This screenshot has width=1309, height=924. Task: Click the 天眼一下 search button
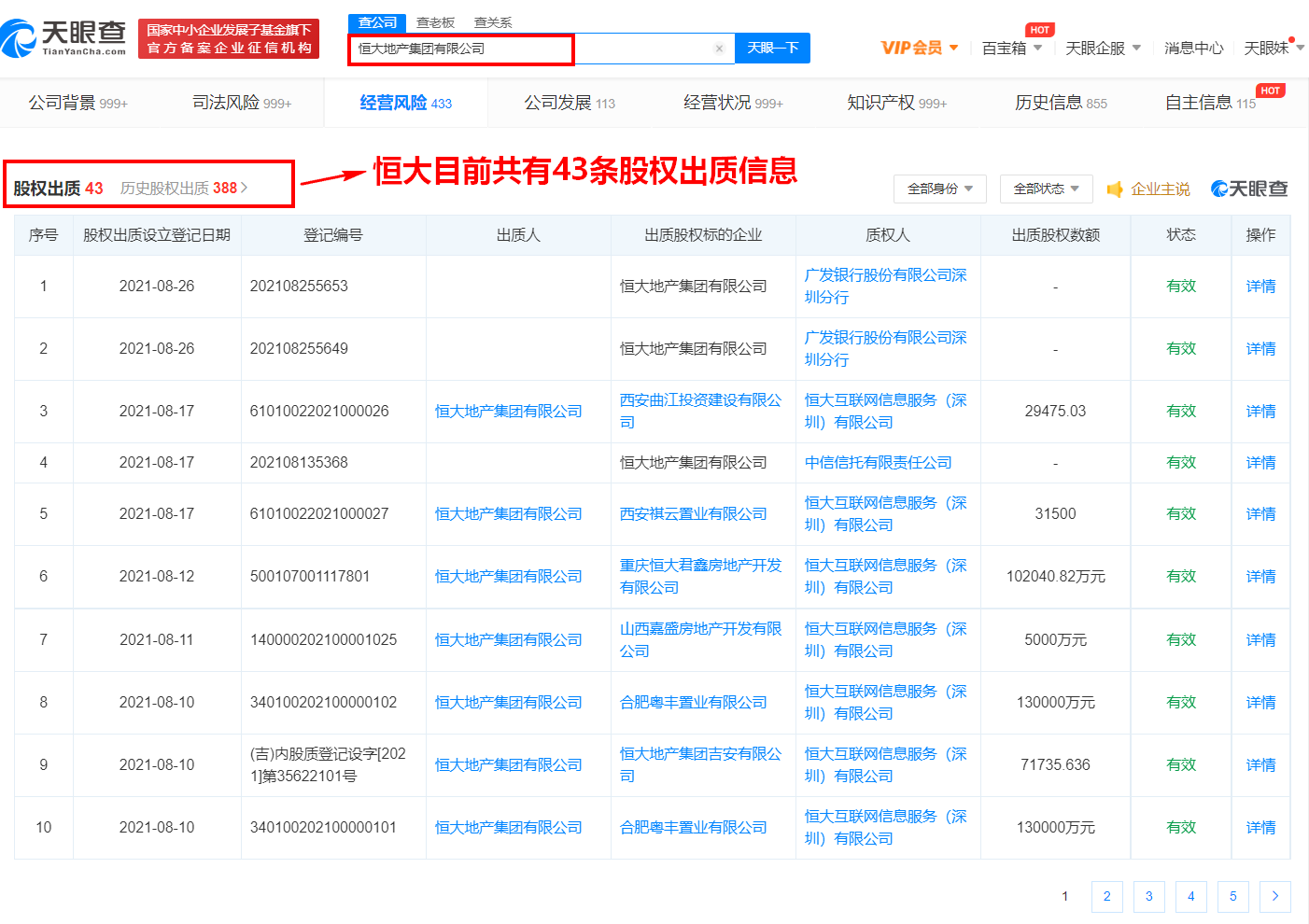(773, 49)
